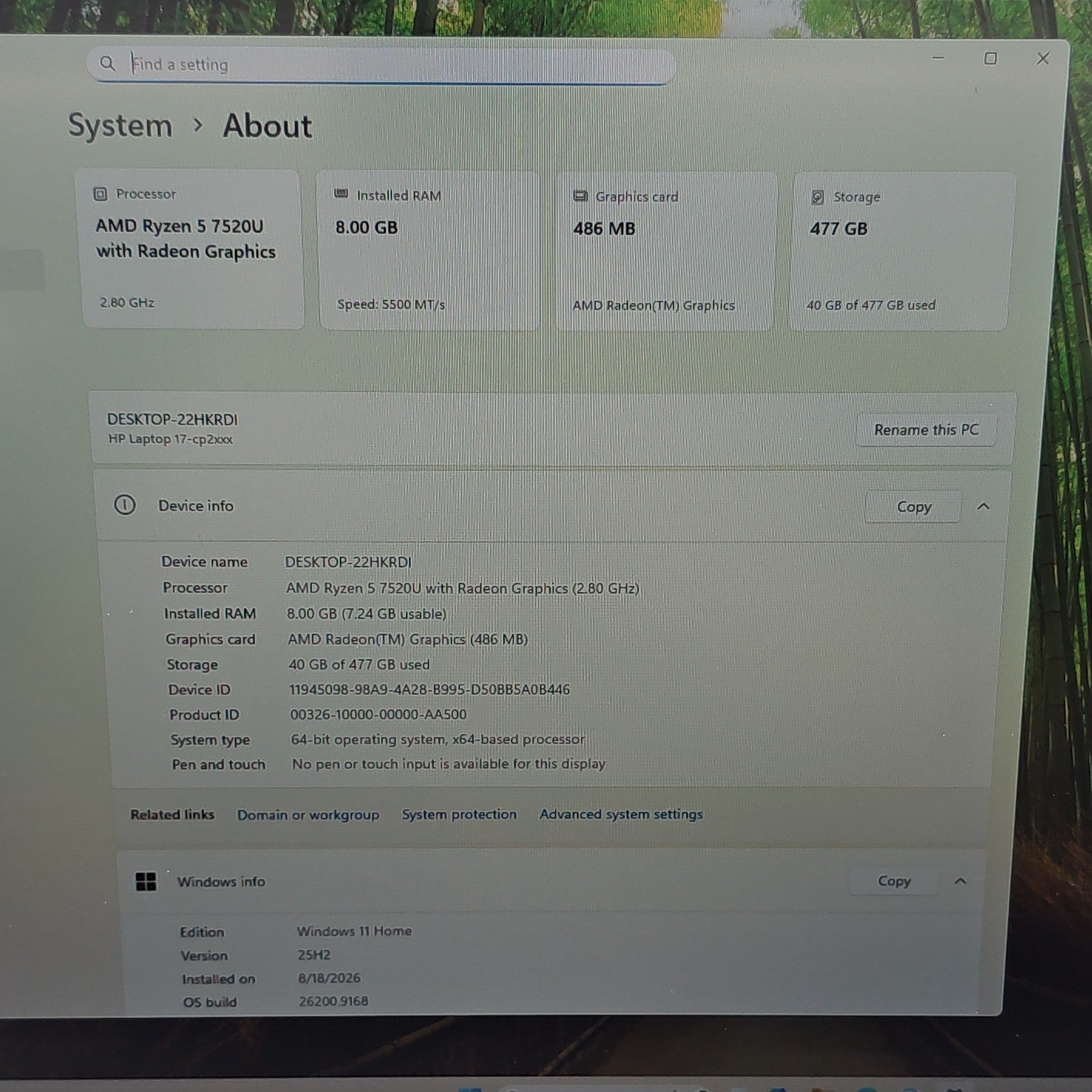1092x1092 pixels.
Task: Select the 'Windows 11 Home' edition value
Action: 354,931
